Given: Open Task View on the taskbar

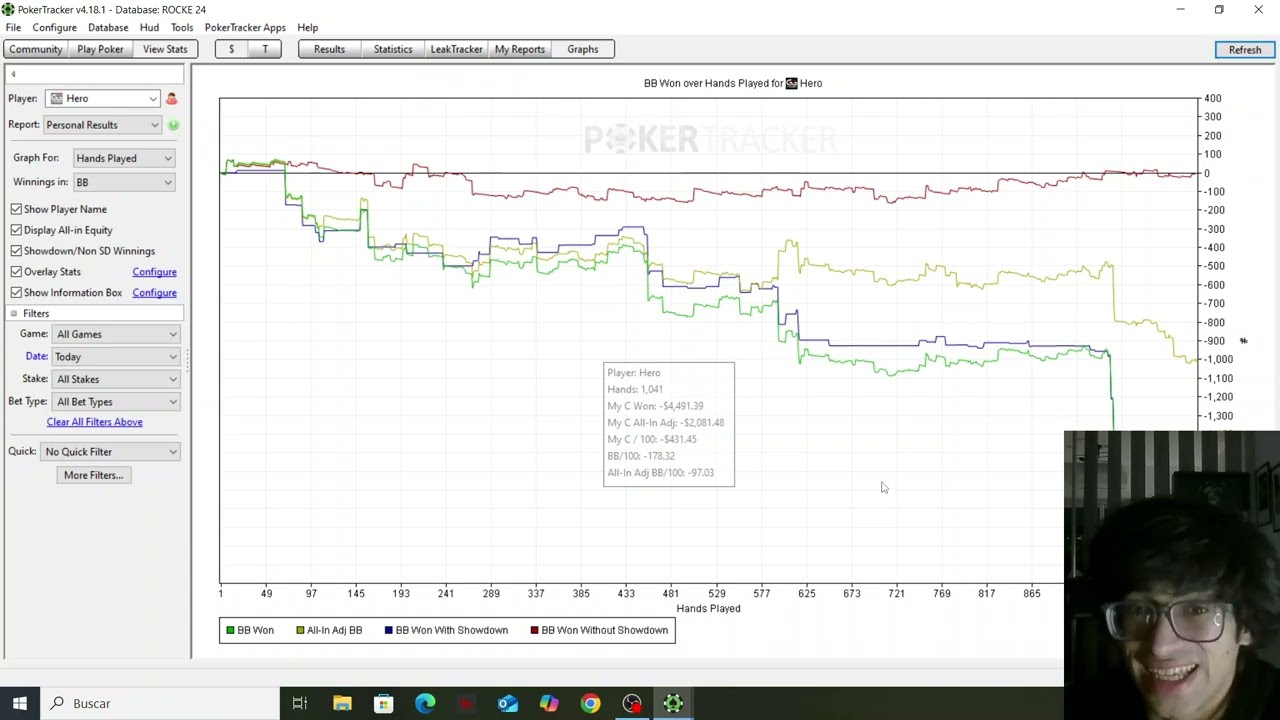Looking at the screenshot, I should point(299,703).
